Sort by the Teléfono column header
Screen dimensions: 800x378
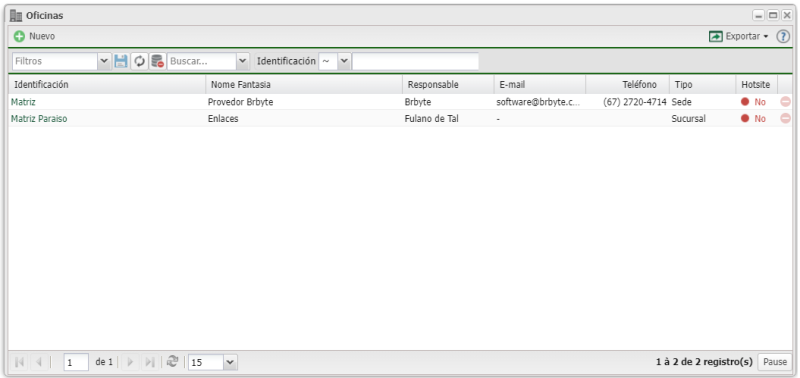(x=628, y=85)
